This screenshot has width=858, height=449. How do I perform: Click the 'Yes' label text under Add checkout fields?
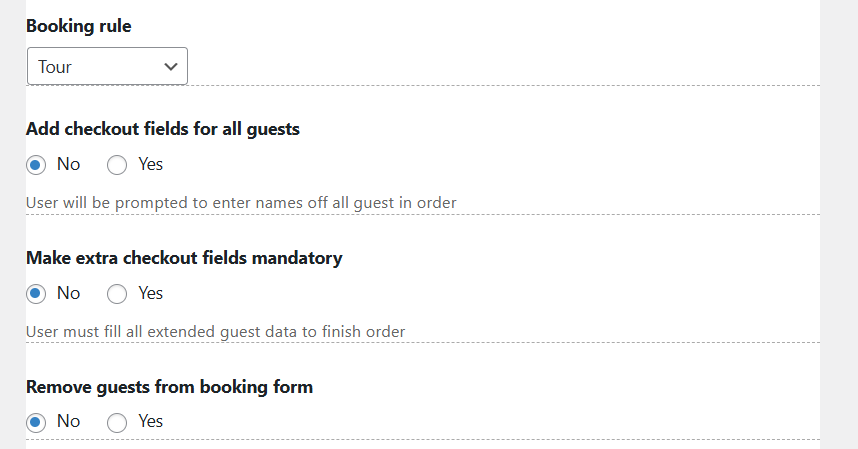pos(150,164)
